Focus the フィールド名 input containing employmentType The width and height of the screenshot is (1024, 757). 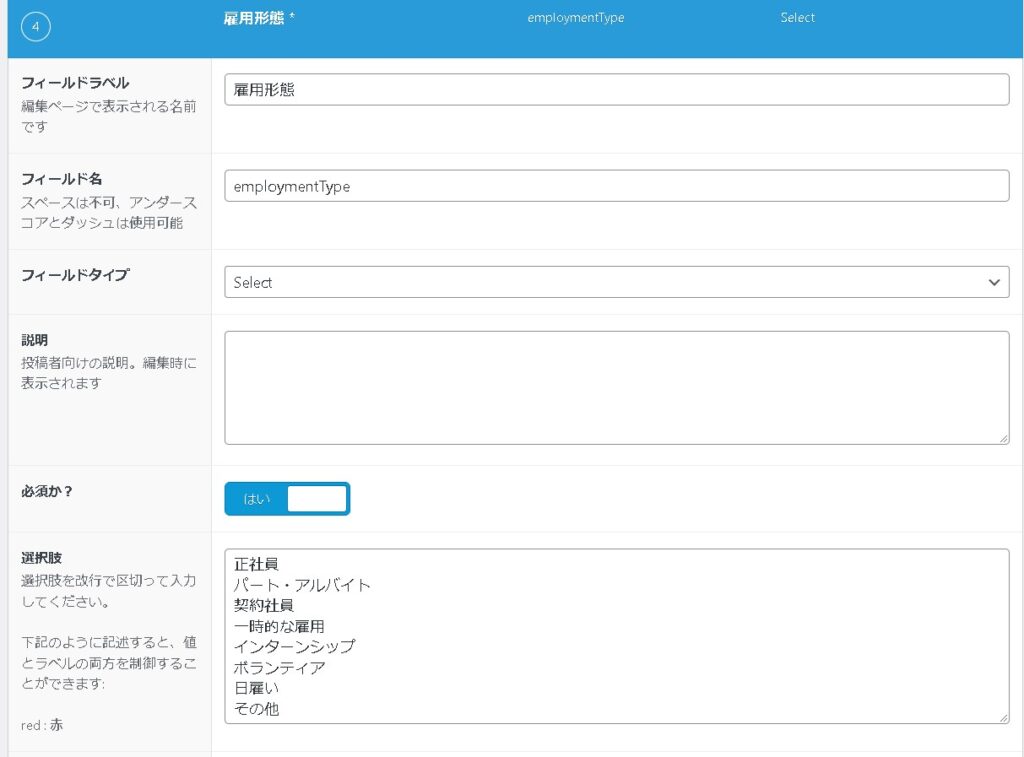point(616,186)
